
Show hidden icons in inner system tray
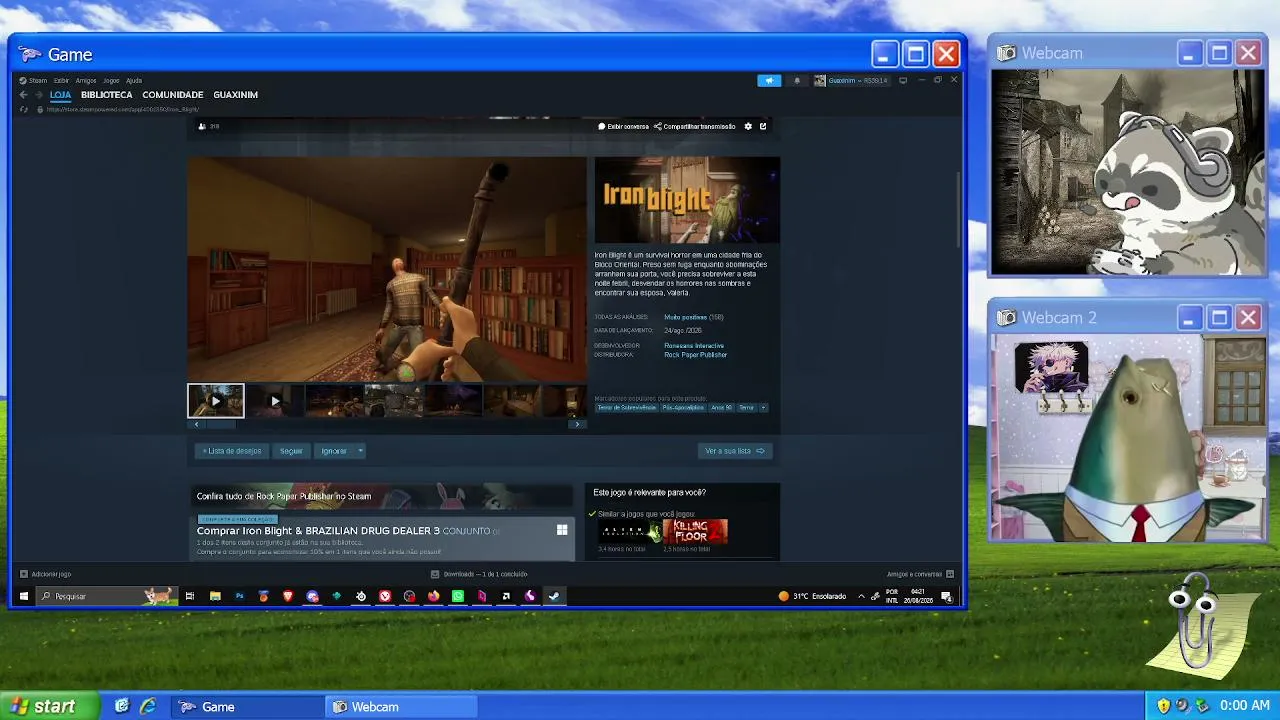861,596
